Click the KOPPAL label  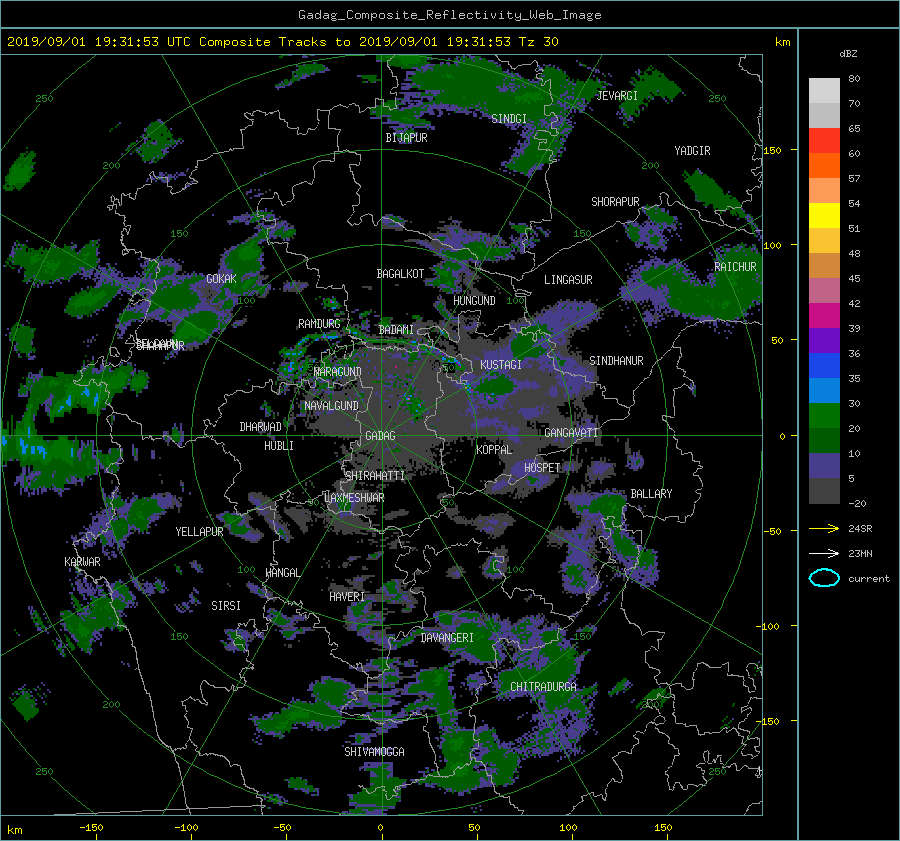pyautogui.click(x=494, y=449)
